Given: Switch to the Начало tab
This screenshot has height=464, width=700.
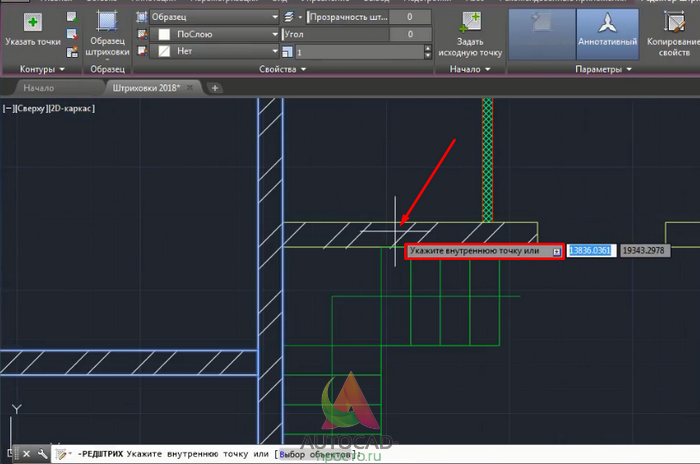Looking at the screenshot, I should point(39,88).
